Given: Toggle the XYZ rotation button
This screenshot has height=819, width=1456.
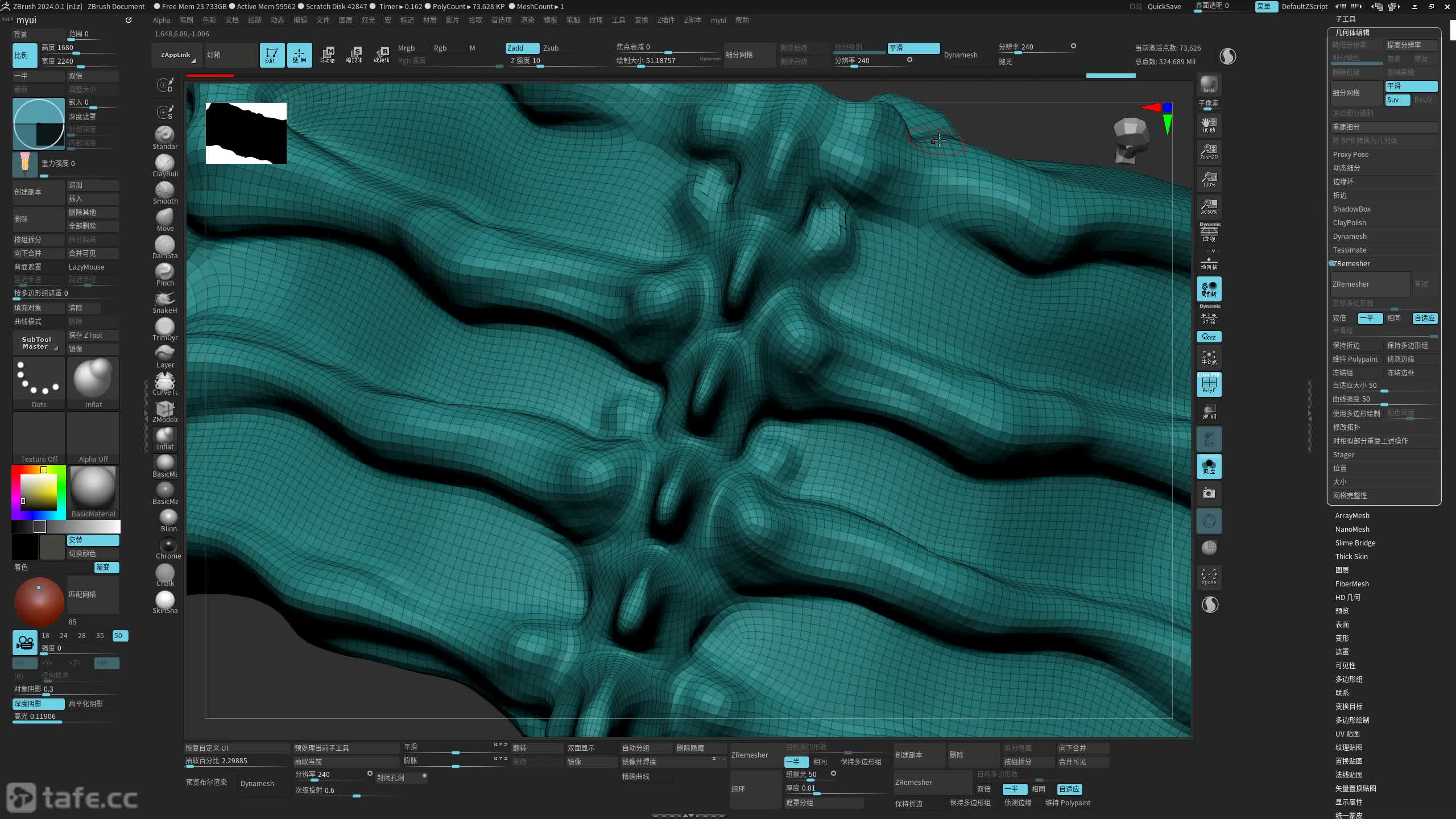Looking at the screenshot, I should [x=1209, y=337].
